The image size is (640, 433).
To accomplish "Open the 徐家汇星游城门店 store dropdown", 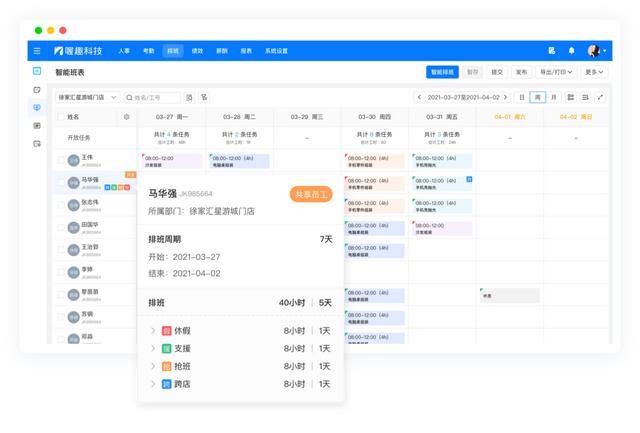I will [x=87, y=97].
